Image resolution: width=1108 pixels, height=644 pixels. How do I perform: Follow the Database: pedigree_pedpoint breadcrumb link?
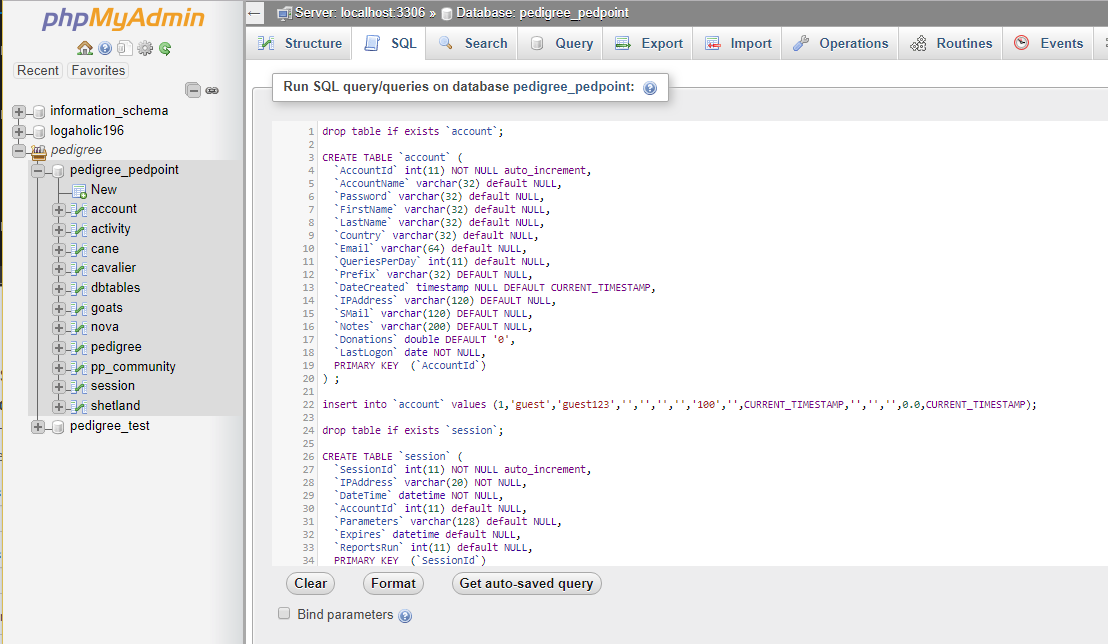click(542, 13)
